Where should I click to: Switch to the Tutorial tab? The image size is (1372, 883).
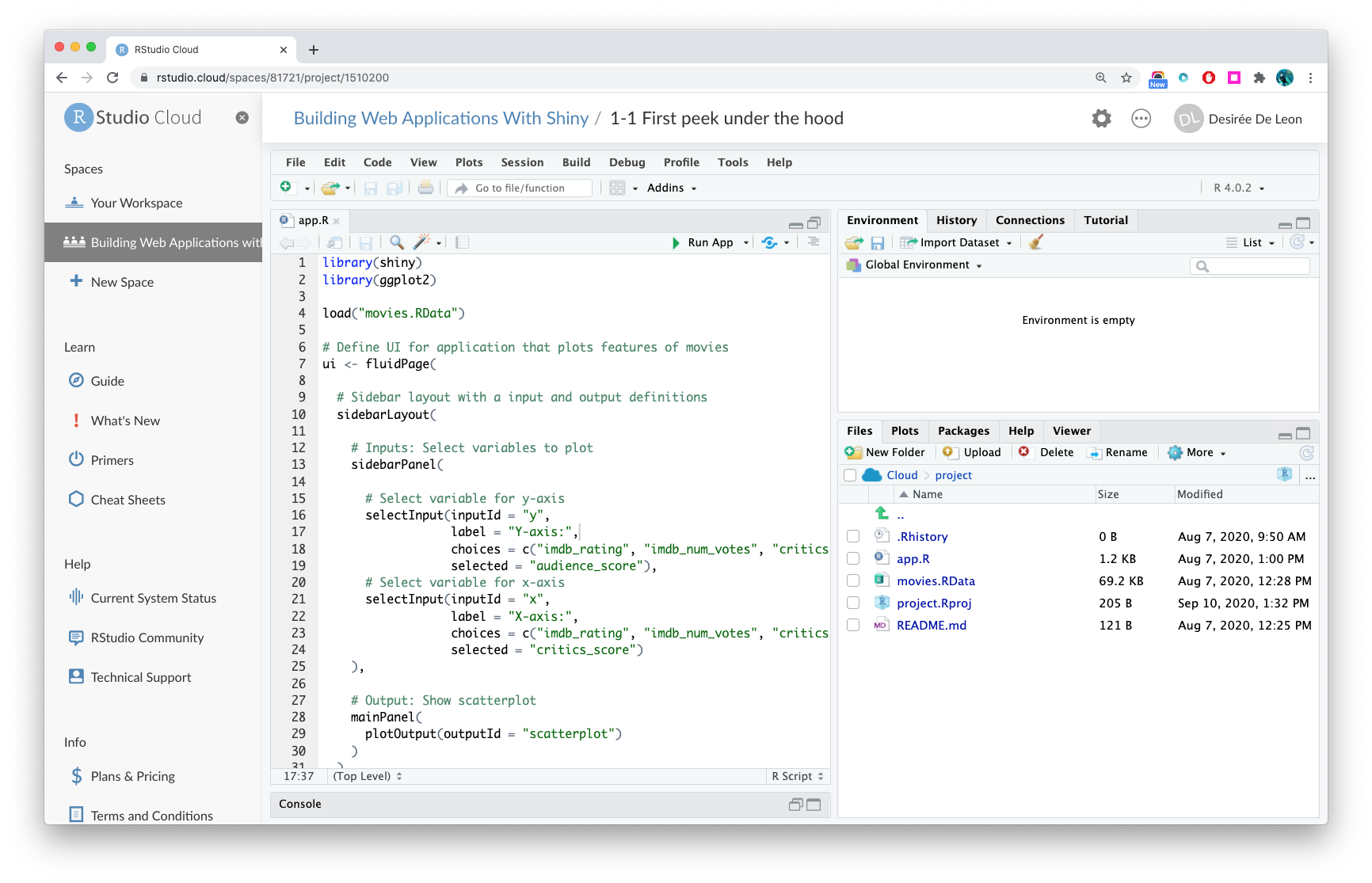coord(1105,220)
